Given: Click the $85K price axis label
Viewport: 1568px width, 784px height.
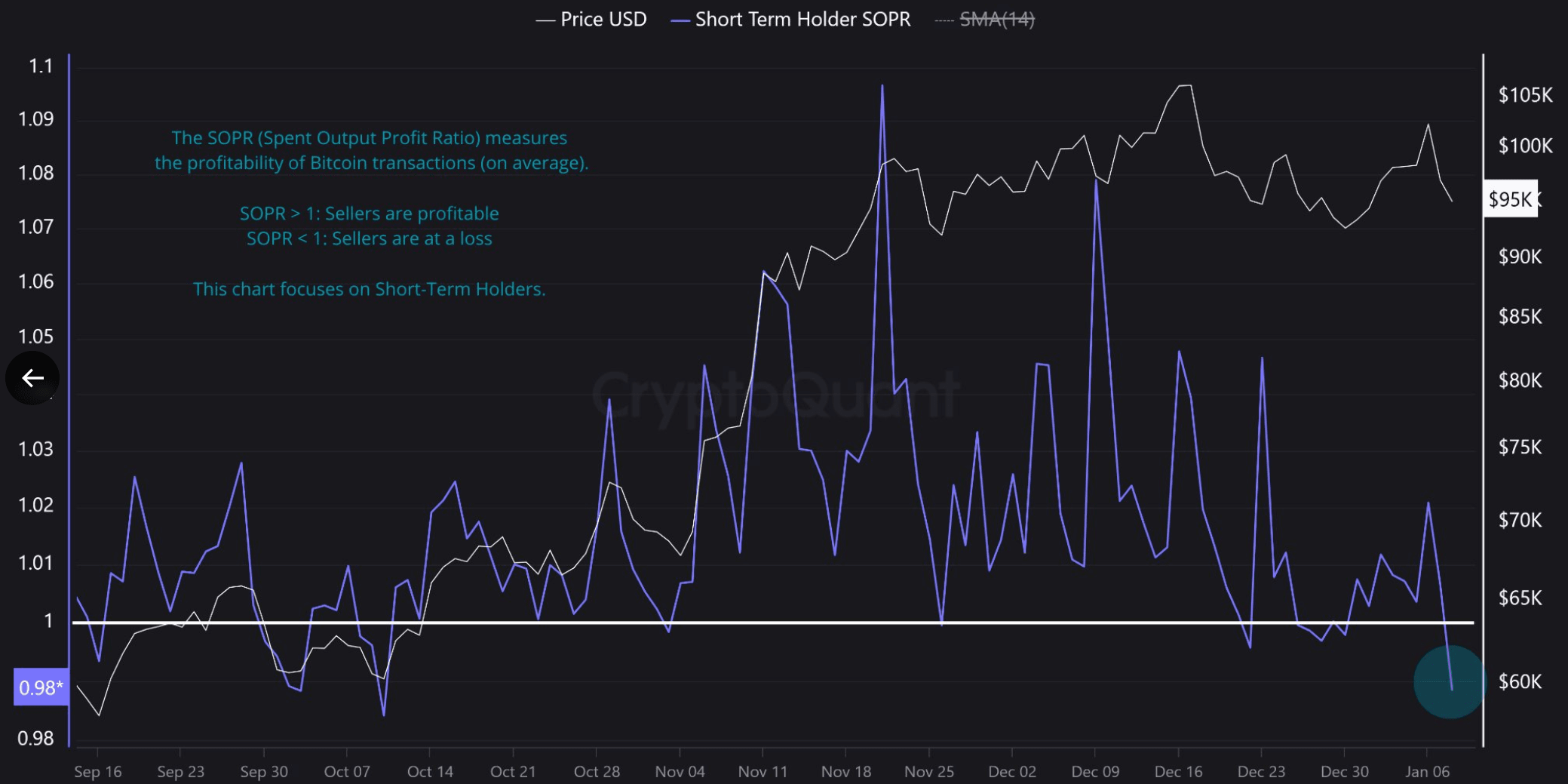Looking at the screenshot, I should point(1520,316).
